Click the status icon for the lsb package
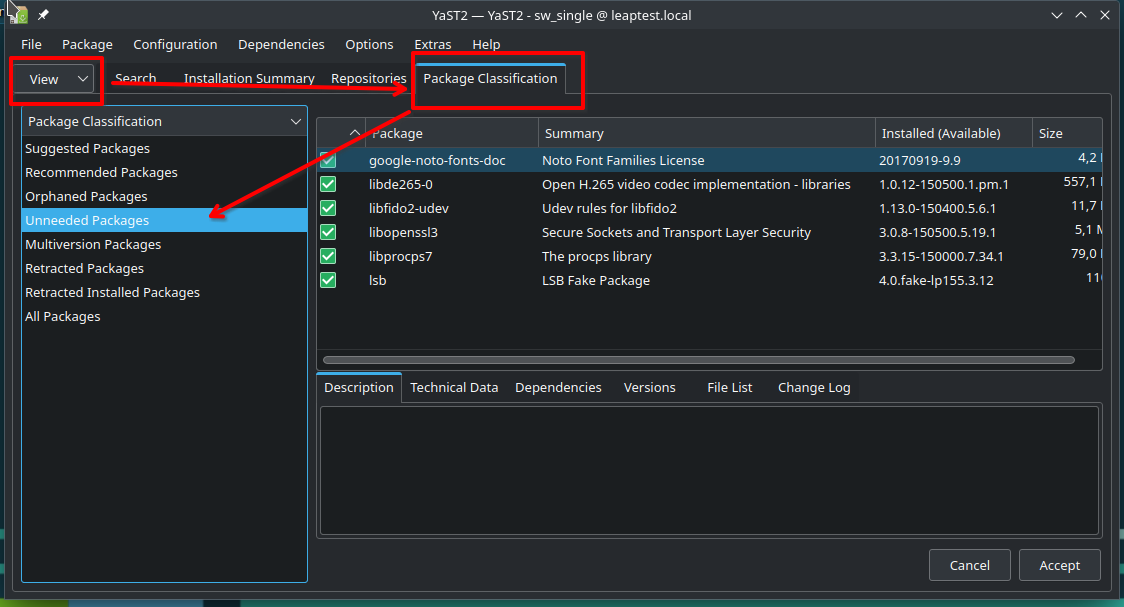Viewport: 1124px width, 607px height. [328, 280]
